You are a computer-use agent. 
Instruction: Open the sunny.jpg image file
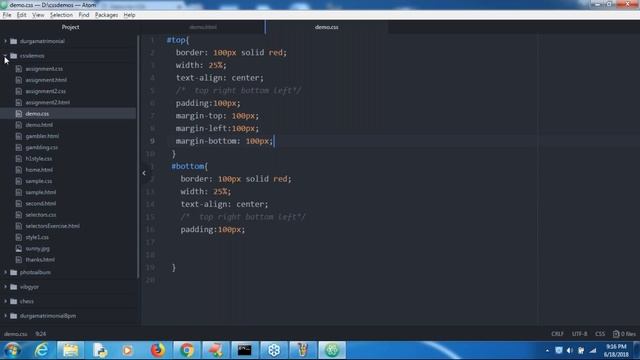coord(38,249)
